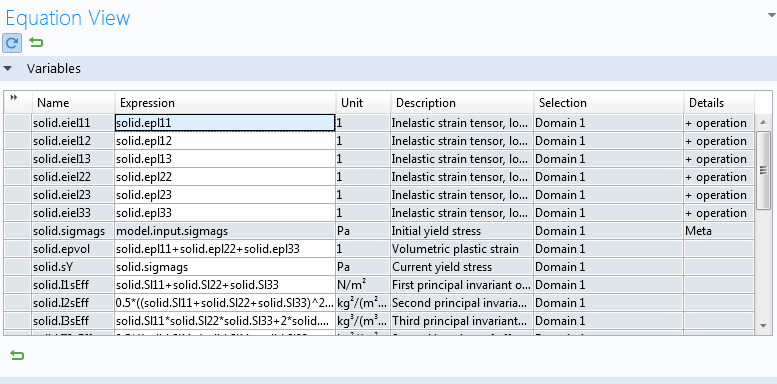Viewport: 777px width, 384px height.
Task: Click the Refresh equations icon
Action: [x=12, y=43]
